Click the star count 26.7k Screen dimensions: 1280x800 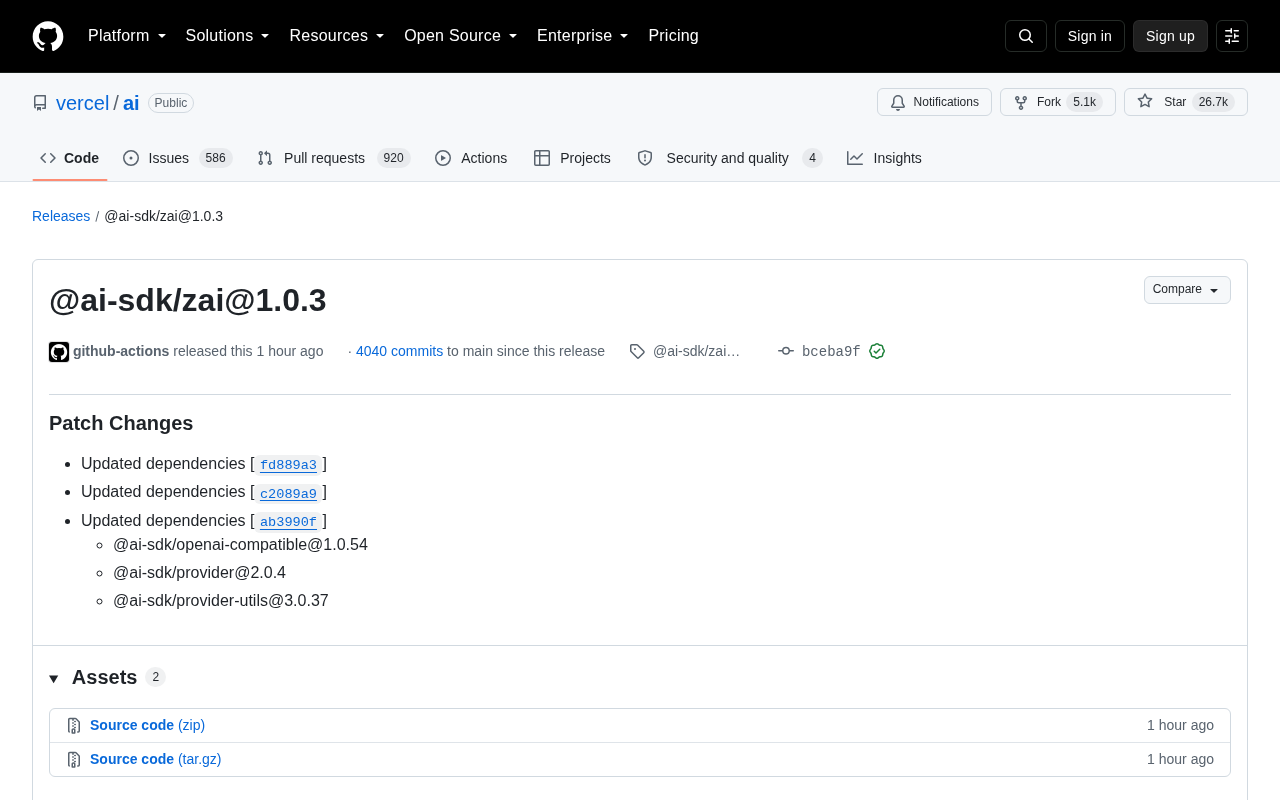pyautogui.click(x=1213, y=102)
